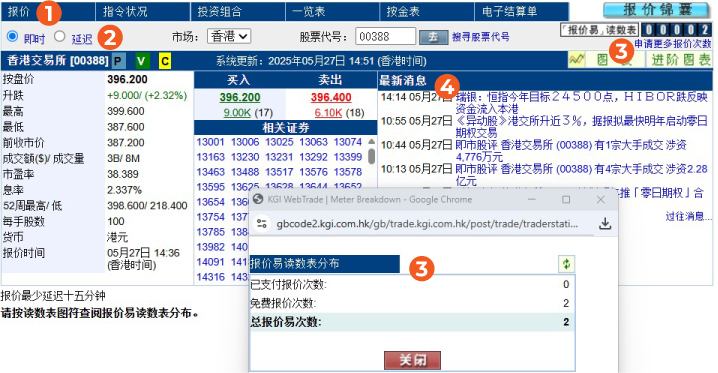Open related security 13163

click(210, 157)
